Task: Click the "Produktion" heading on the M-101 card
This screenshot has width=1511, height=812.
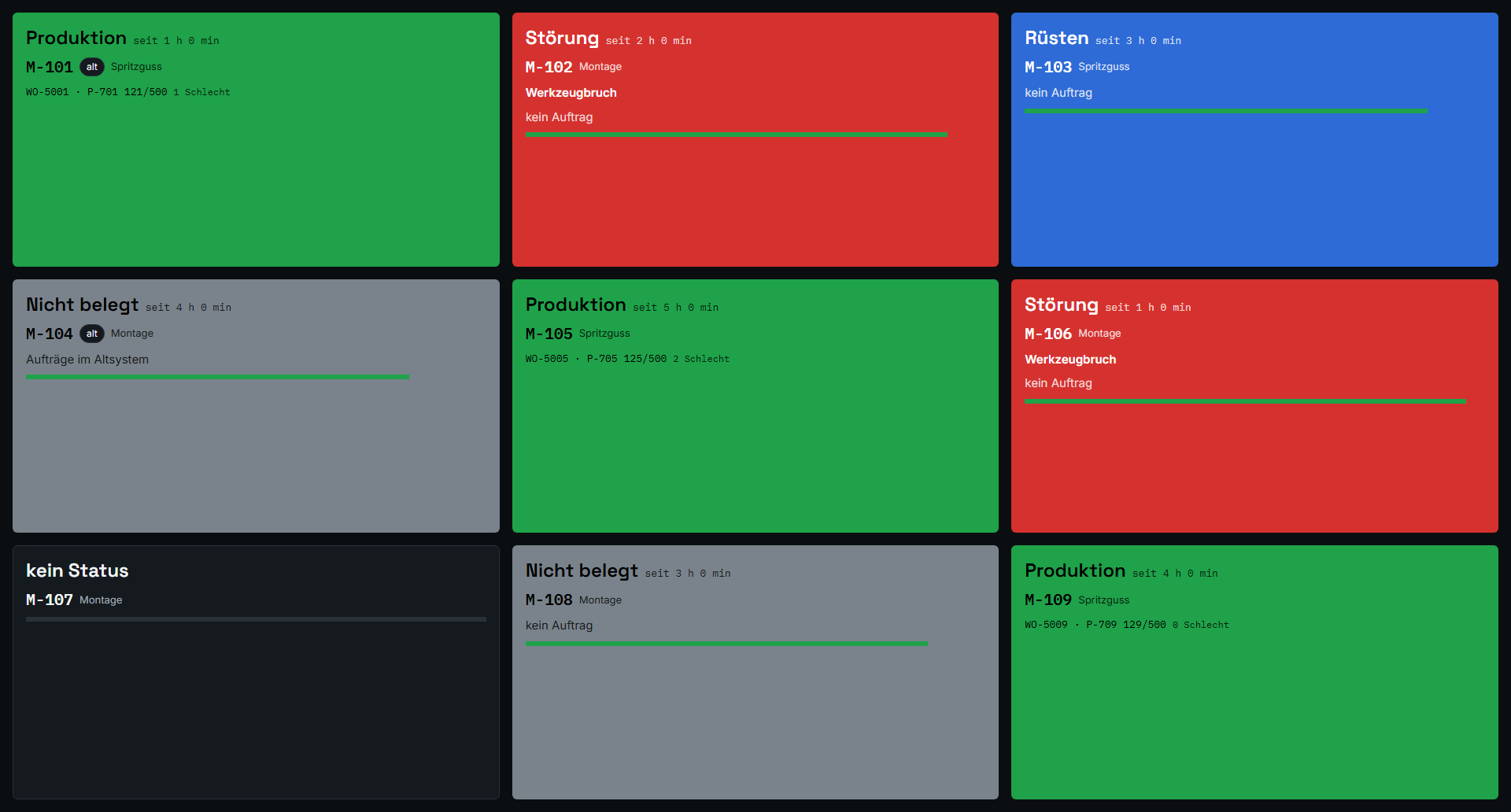Action: (x=76, y=38)
